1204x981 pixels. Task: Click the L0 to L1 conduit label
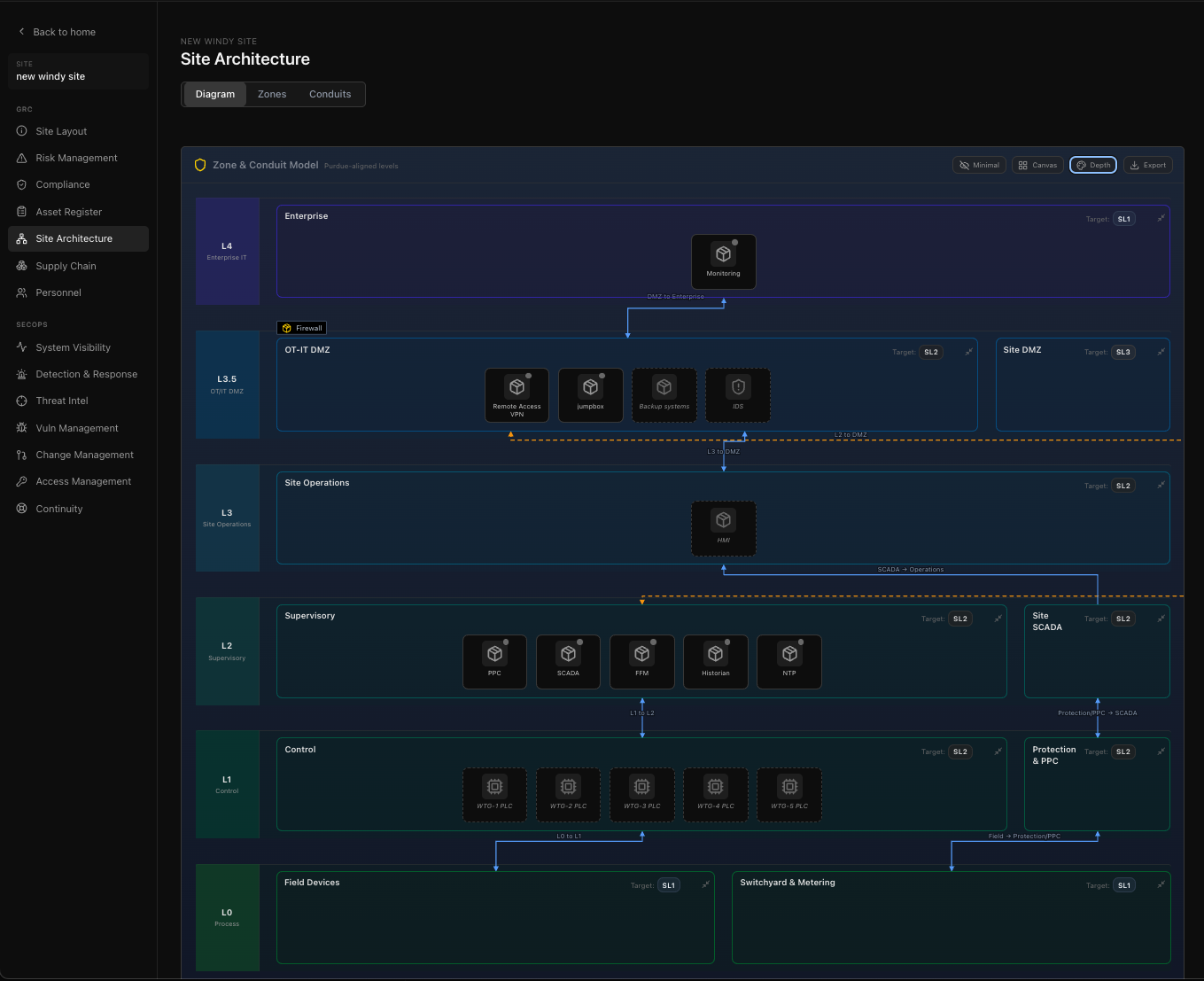coord(569,837)
